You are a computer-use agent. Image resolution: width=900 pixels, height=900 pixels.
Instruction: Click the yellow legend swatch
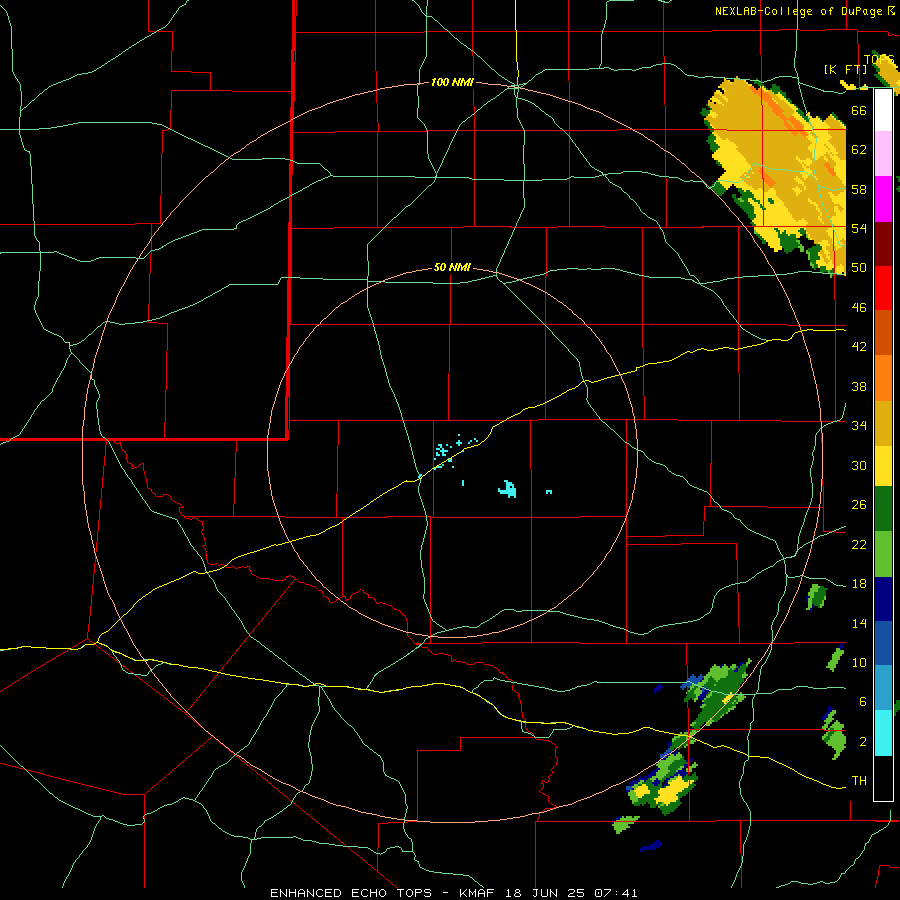pos(883,465)
